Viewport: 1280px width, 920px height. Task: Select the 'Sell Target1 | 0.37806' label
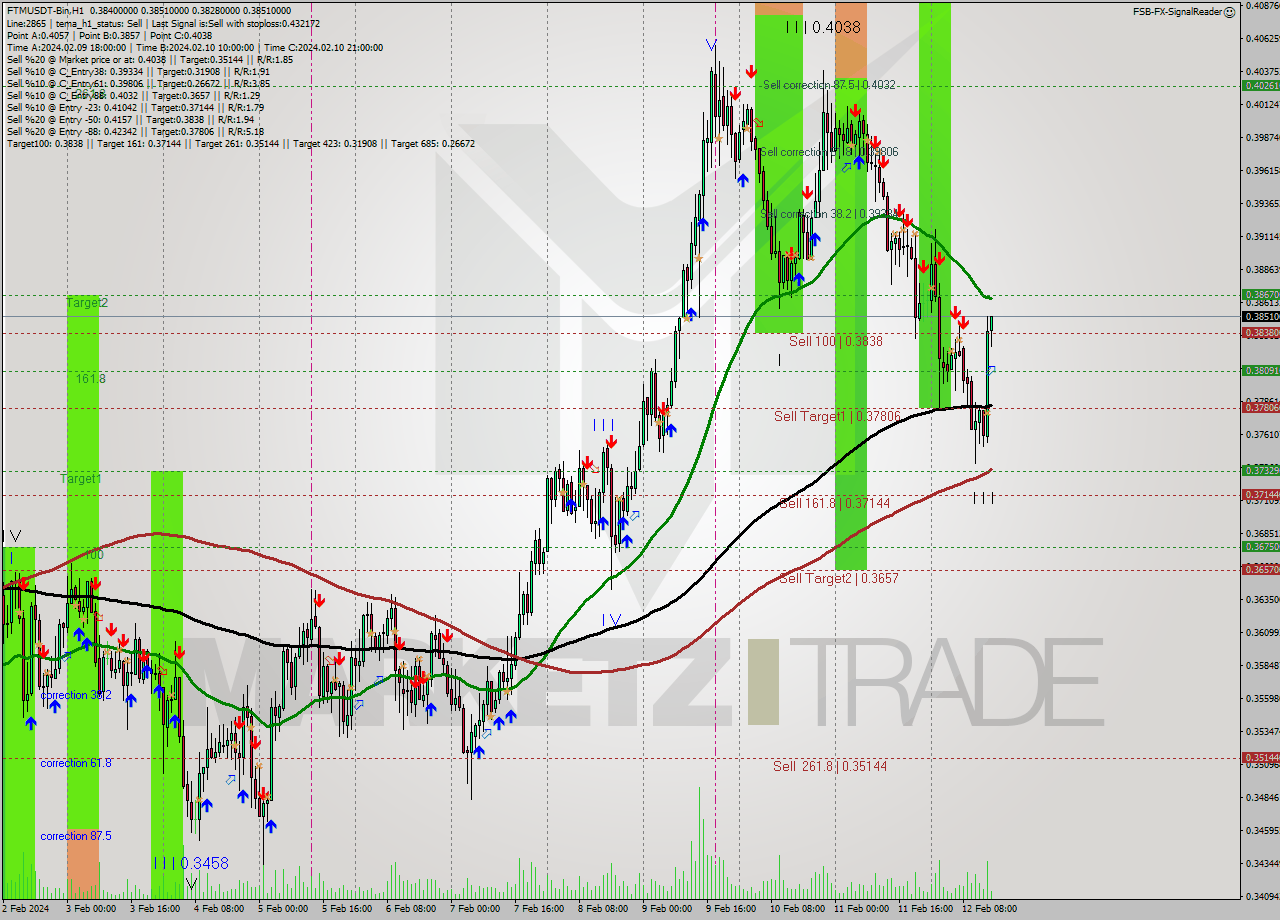837,416
